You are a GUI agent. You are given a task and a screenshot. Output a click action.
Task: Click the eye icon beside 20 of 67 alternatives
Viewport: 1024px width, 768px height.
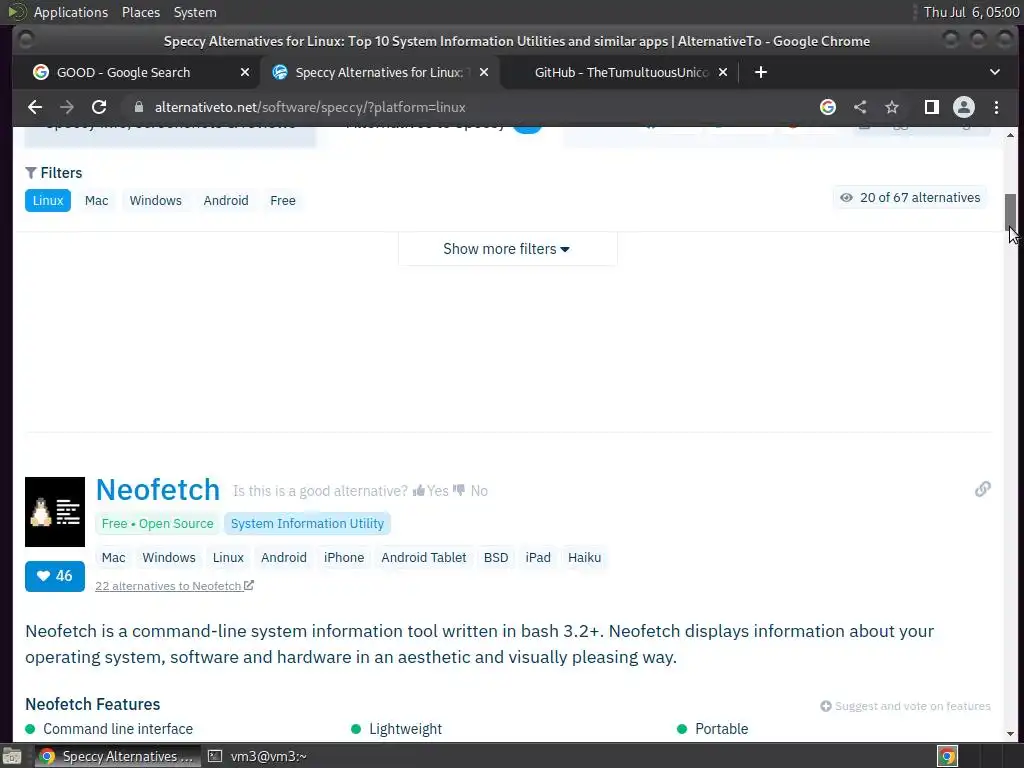[x=846, y=198]
